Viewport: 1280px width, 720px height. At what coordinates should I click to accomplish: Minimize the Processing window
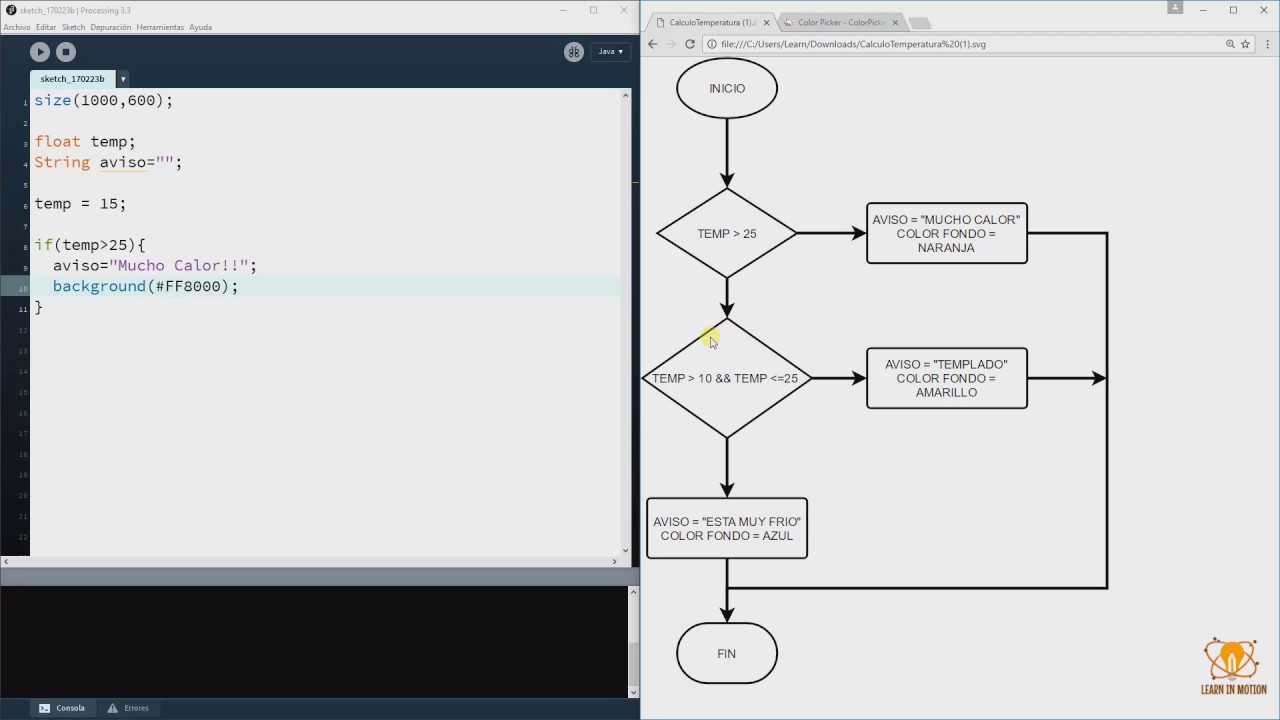coord(562,10)
